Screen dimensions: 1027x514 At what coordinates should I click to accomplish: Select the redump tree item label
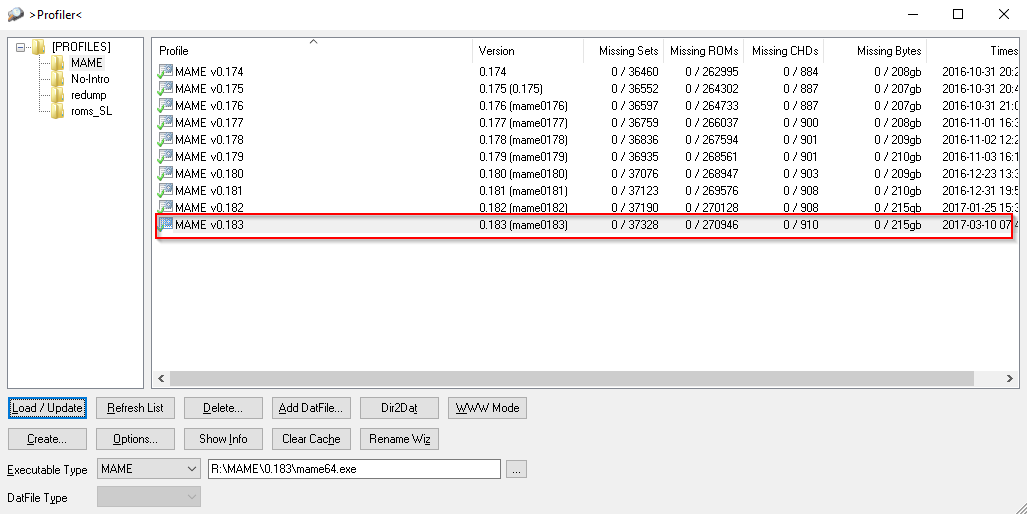tap(88, 95)
